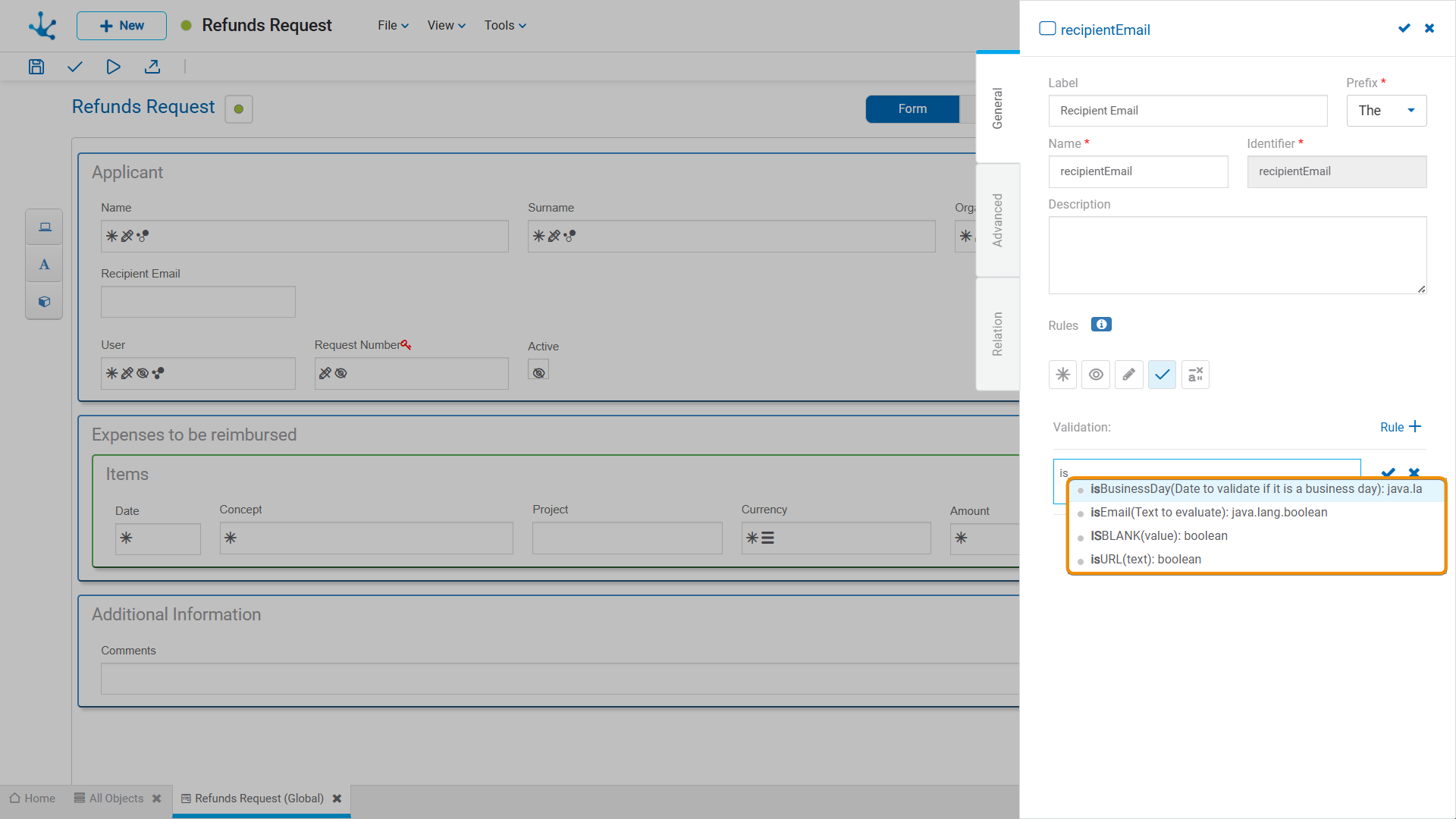Select isEmail autocomplete suggestion

coord(1256,513)
